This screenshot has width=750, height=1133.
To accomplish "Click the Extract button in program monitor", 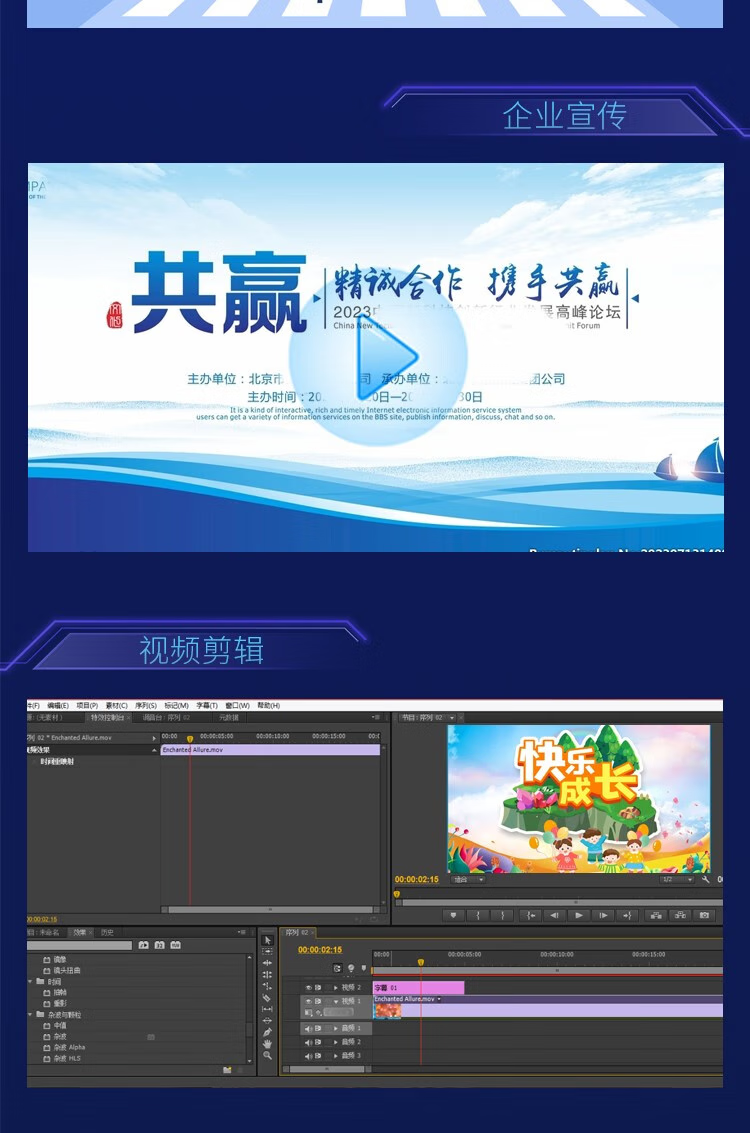I will [x=680, y=915].
